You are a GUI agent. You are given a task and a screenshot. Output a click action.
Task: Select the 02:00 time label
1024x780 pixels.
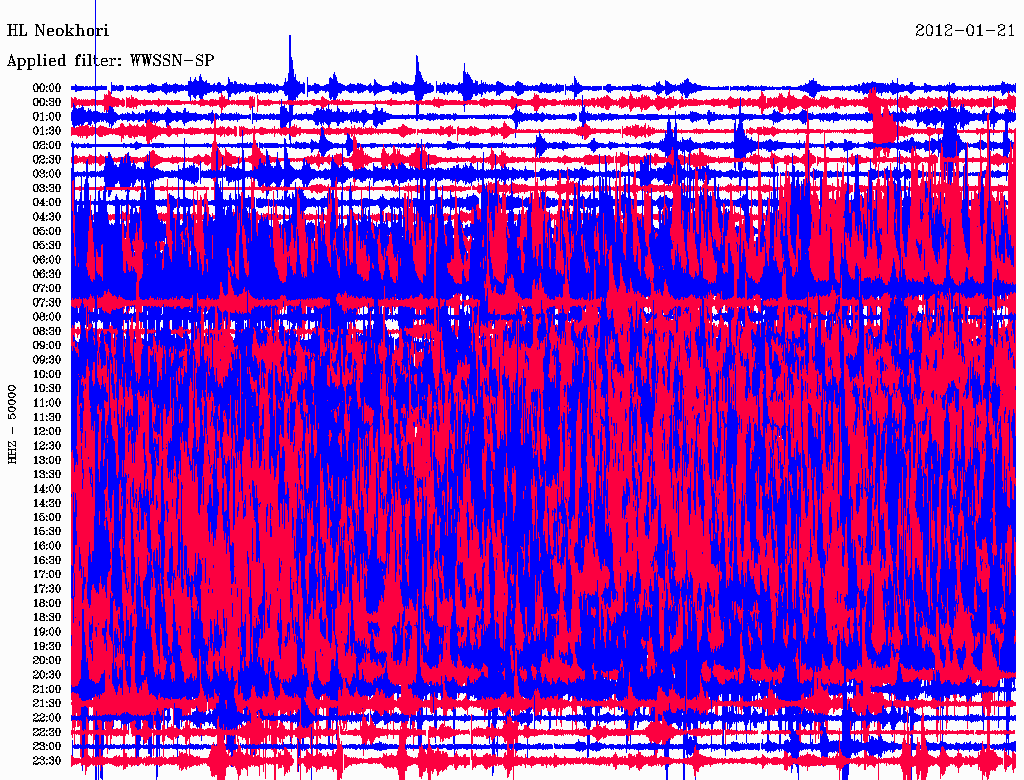point(47,145)
